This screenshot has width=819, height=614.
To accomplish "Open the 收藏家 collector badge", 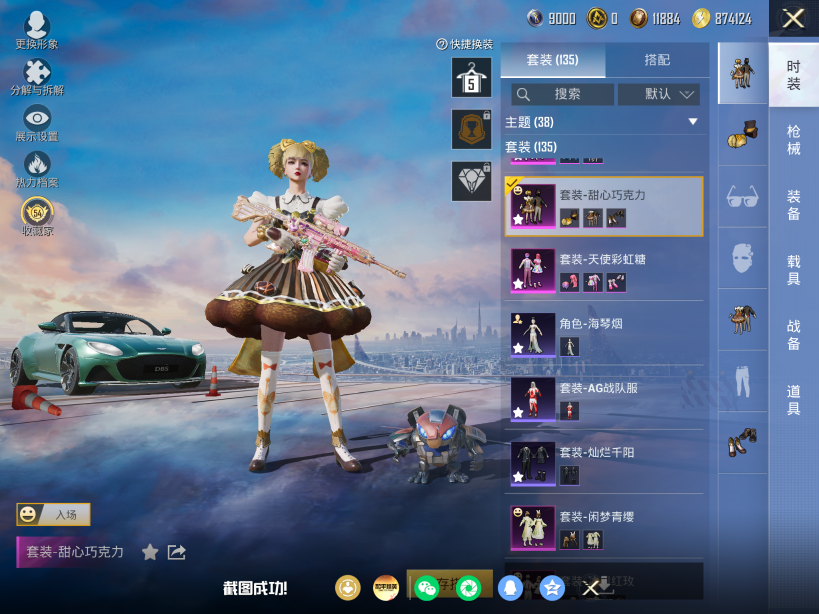I will pos(37,216).
